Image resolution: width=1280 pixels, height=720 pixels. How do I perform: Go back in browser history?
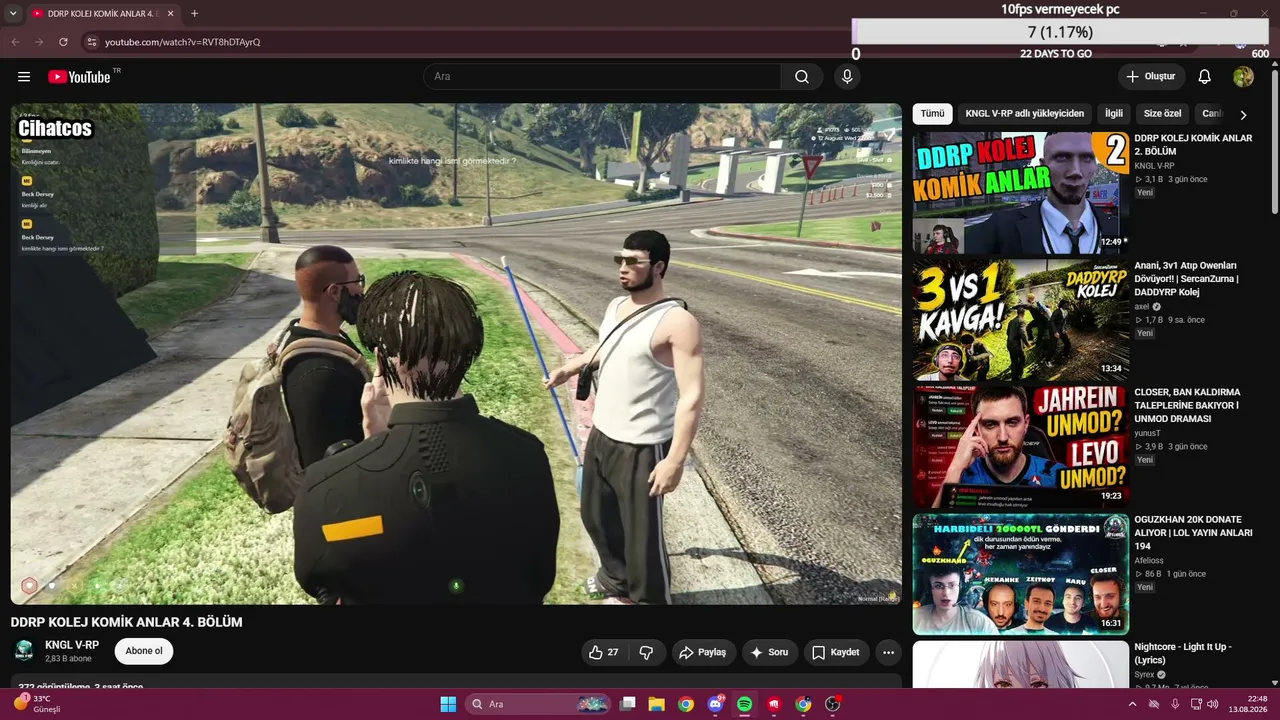click(15, 42)
